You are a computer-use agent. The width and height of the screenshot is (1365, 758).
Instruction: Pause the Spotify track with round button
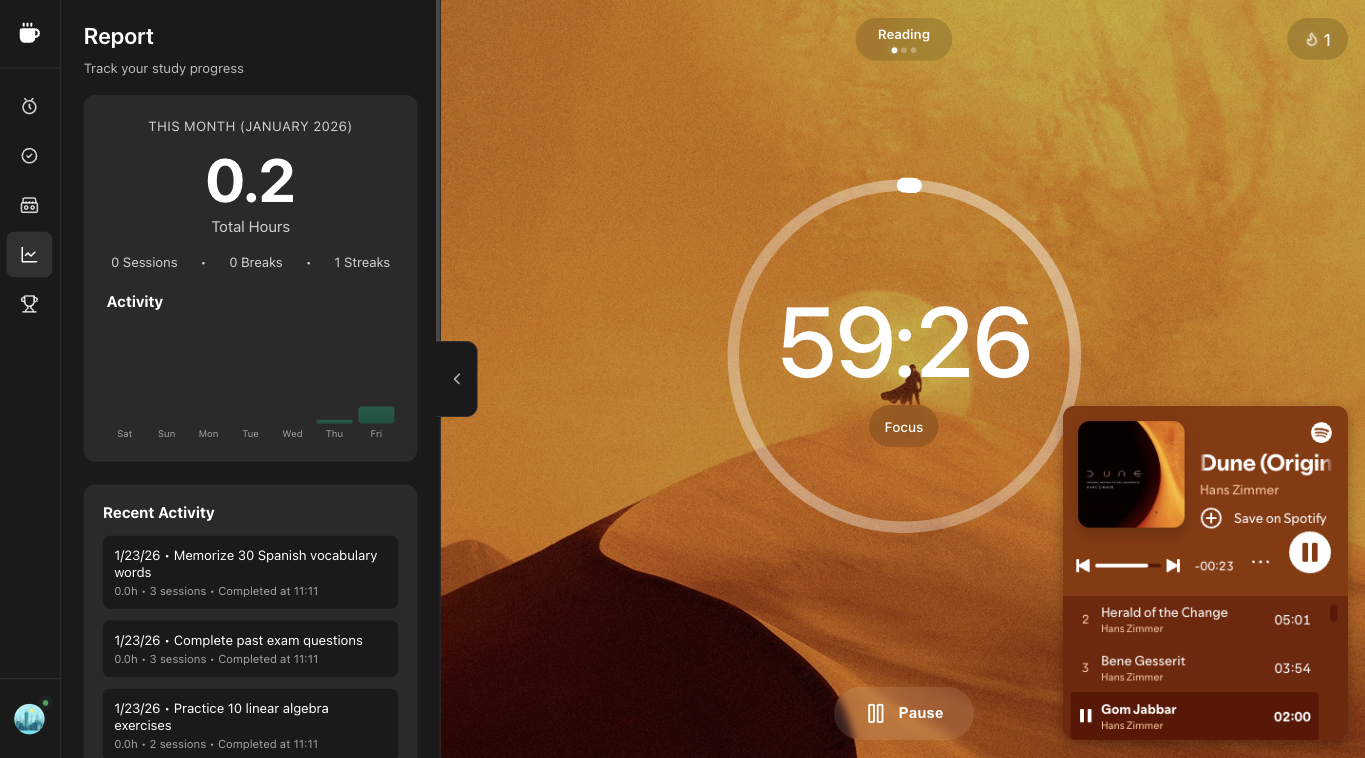point(1309,552)
